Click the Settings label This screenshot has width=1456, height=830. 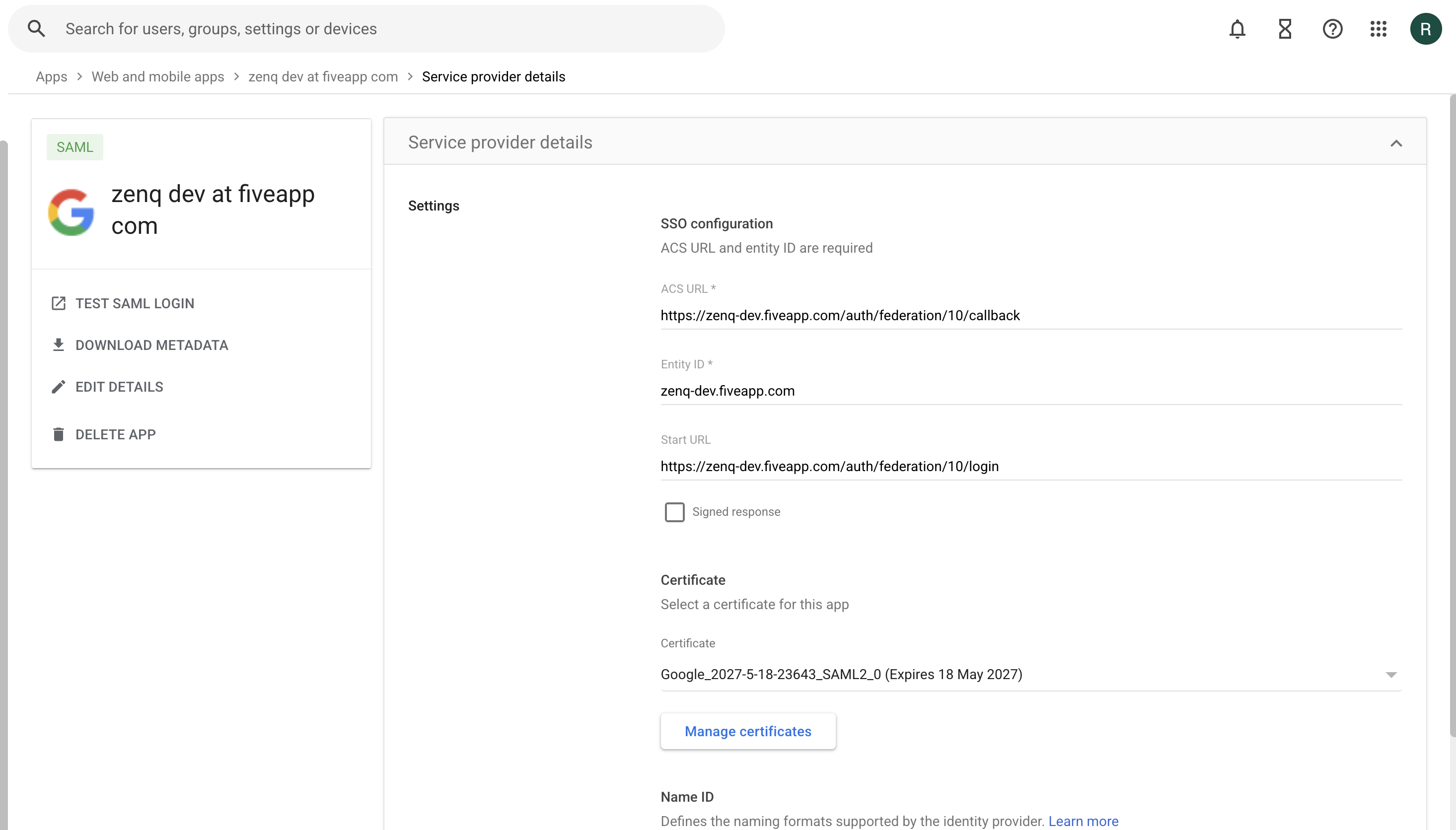(433, 206)
